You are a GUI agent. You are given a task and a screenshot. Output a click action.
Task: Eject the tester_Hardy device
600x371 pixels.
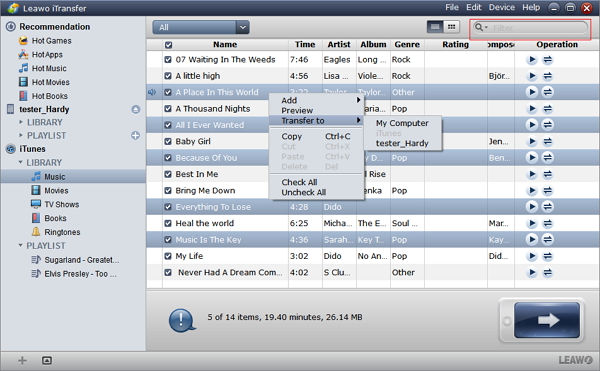[x=135, y=109]
